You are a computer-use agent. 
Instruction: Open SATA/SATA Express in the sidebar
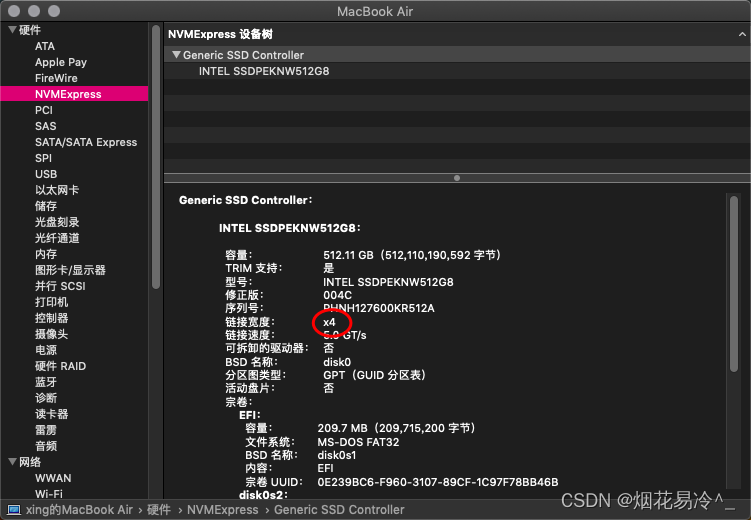(86, 142)
